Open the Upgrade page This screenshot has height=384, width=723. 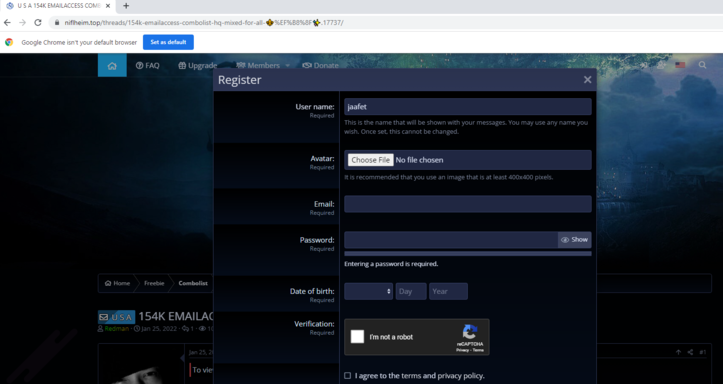[x=197, y=65]
